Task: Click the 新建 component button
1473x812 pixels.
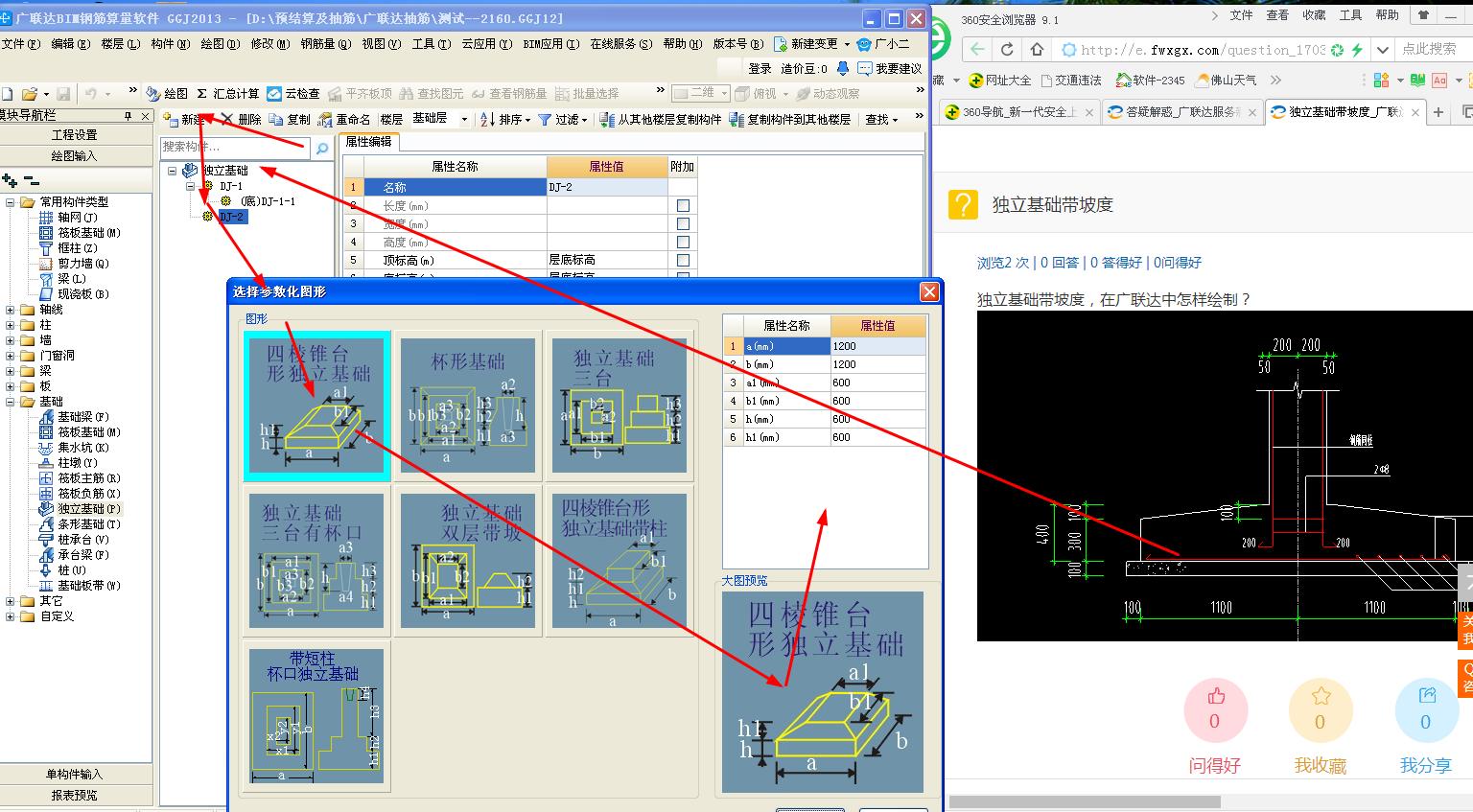Action: pyautogui.click(x=183, y=120)
